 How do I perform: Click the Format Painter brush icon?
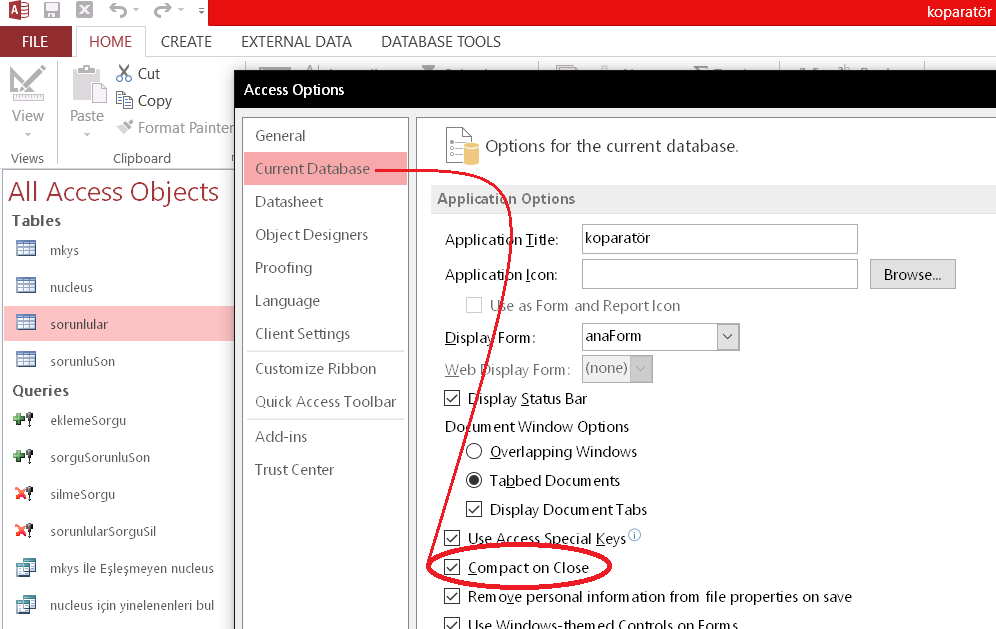pyautogui.click(x=125, y=127)
